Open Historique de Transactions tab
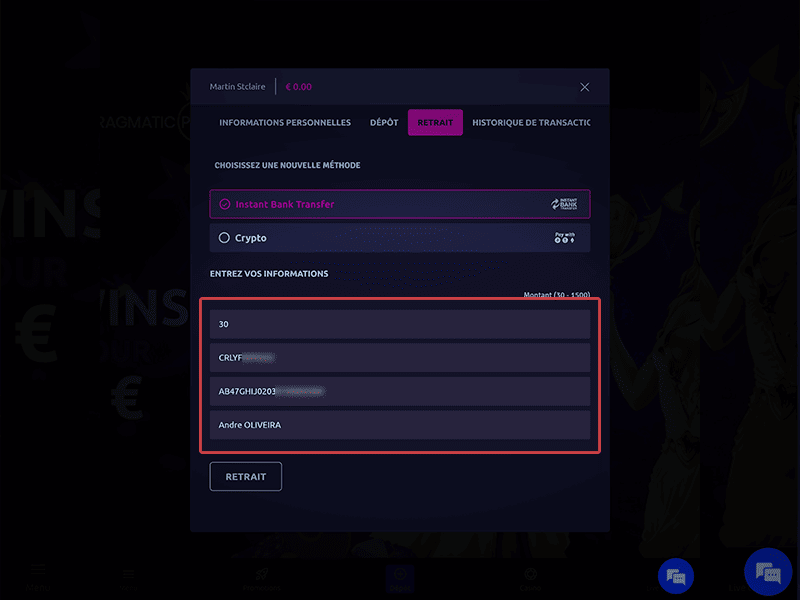Viewport: 800px width, 600px height. 531,122
